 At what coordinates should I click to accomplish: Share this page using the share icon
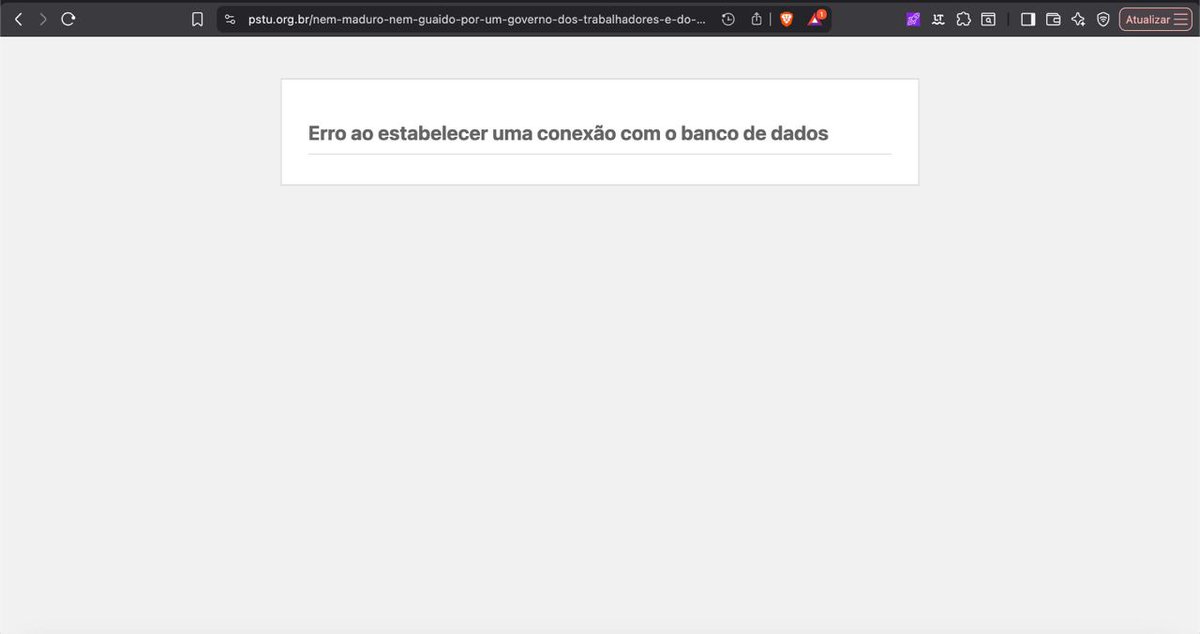point(757,19)
